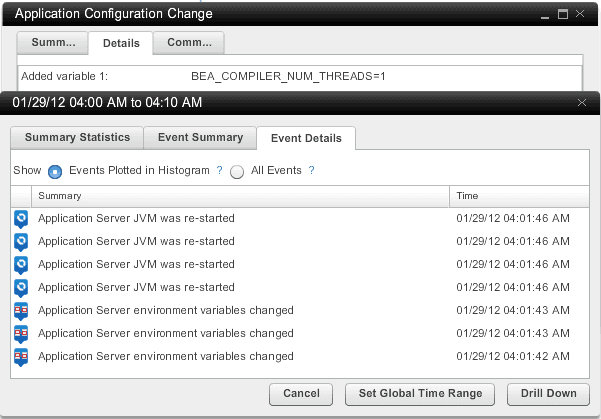Click the fourth JVM re-started event icon

(21, 287)
